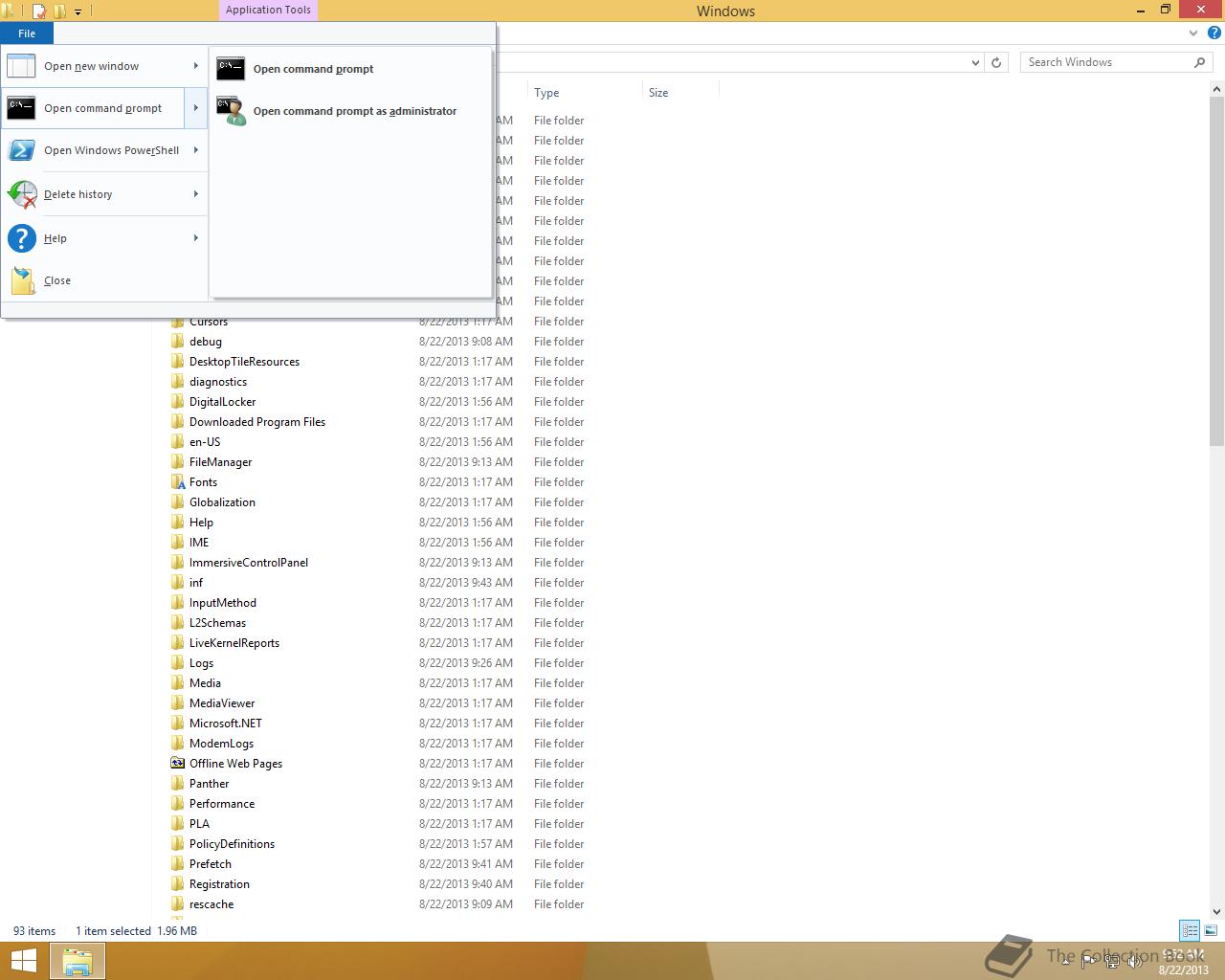Click New folder icon in quick access toolbar

[59, 11]
